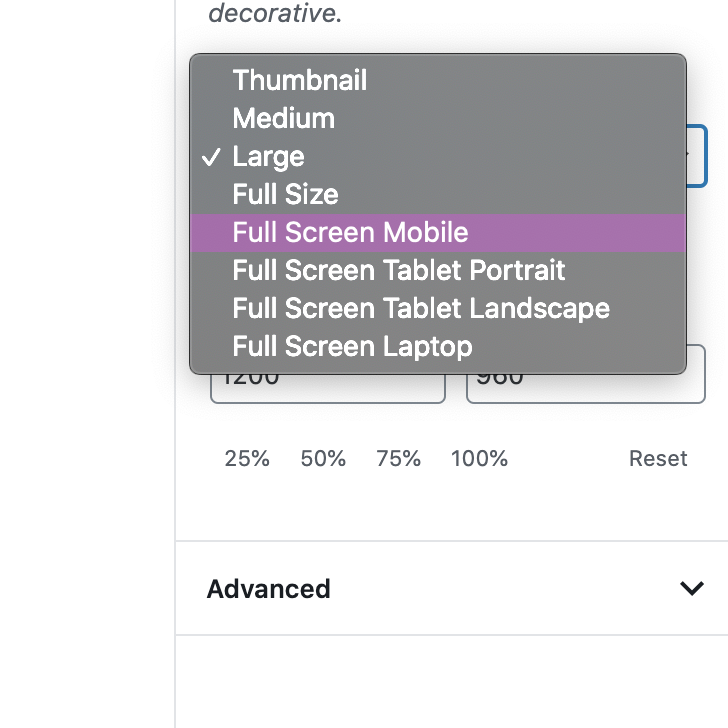728x728 pixels.
Task: Choose Medium from the size list
Action: [438, 118]
